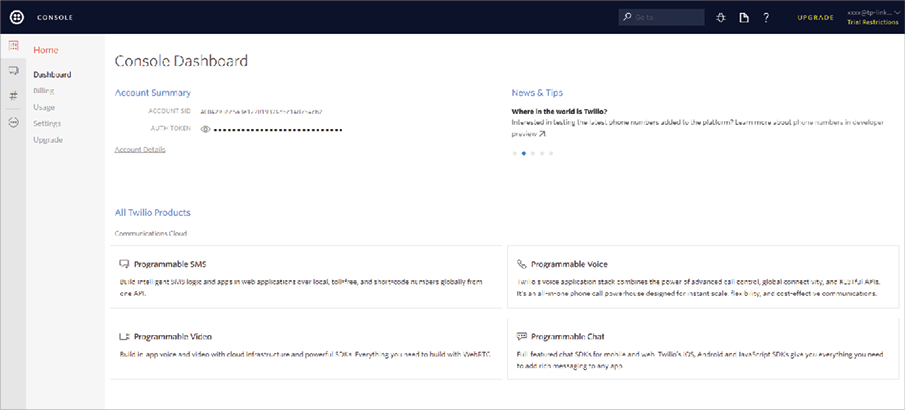Open the Programmable SMS sidebar icon
This screenshot has height=410, width=905.
click(x=13, y=70)
